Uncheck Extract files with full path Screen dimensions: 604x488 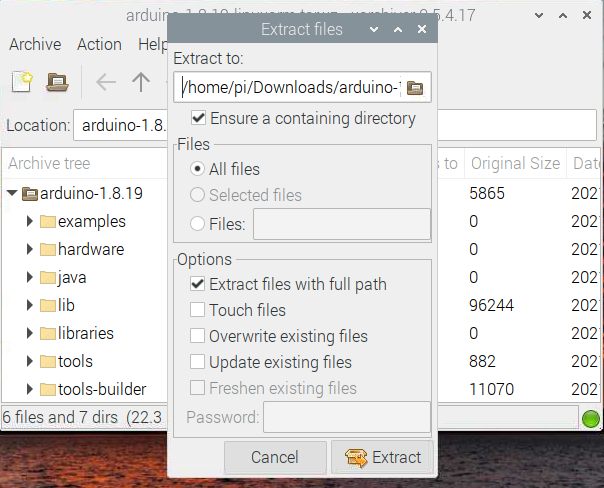(x=197, y=284)
